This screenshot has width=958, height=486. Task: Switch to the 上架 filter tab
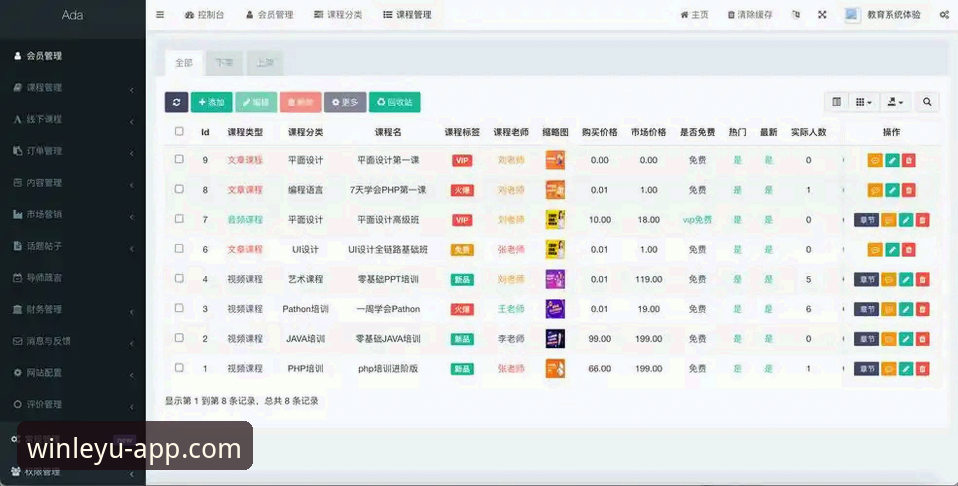tap(265, 63)
